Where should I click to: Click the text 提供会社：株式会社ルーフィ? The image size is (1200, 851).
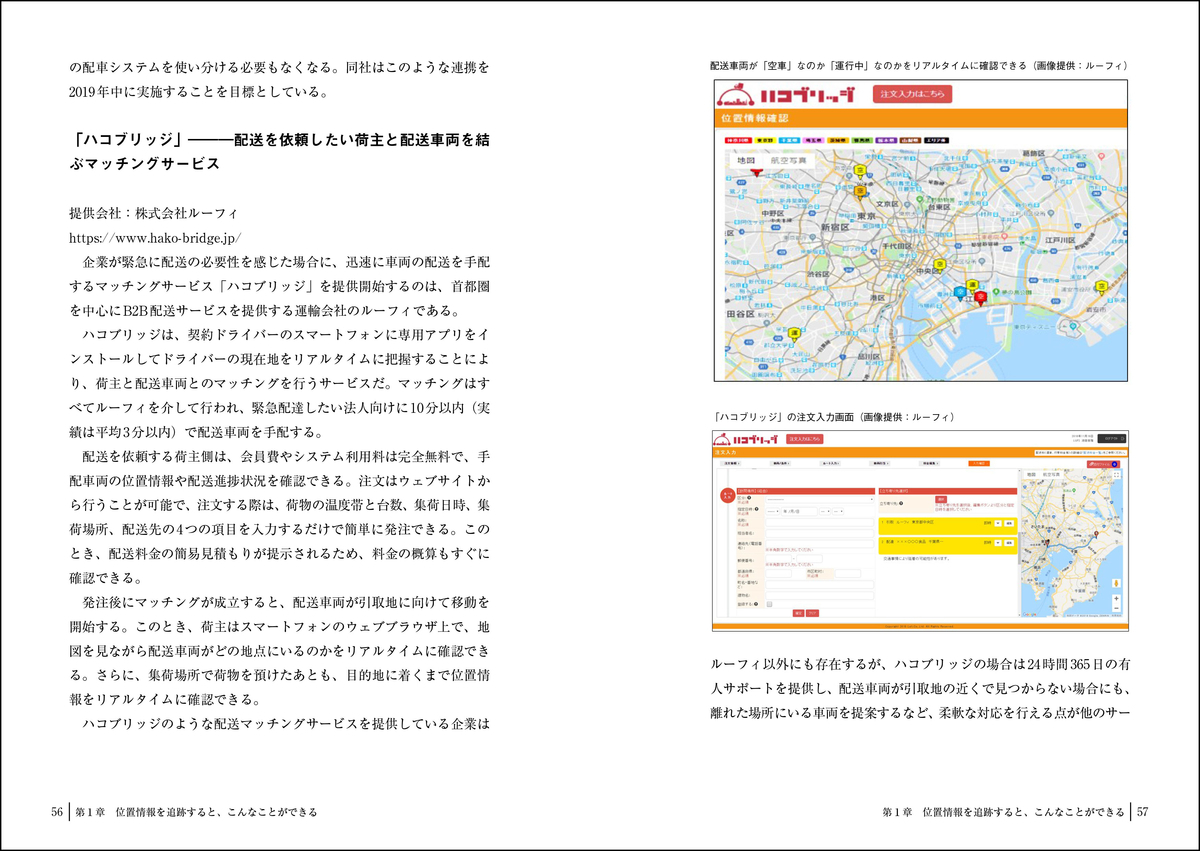154,214
